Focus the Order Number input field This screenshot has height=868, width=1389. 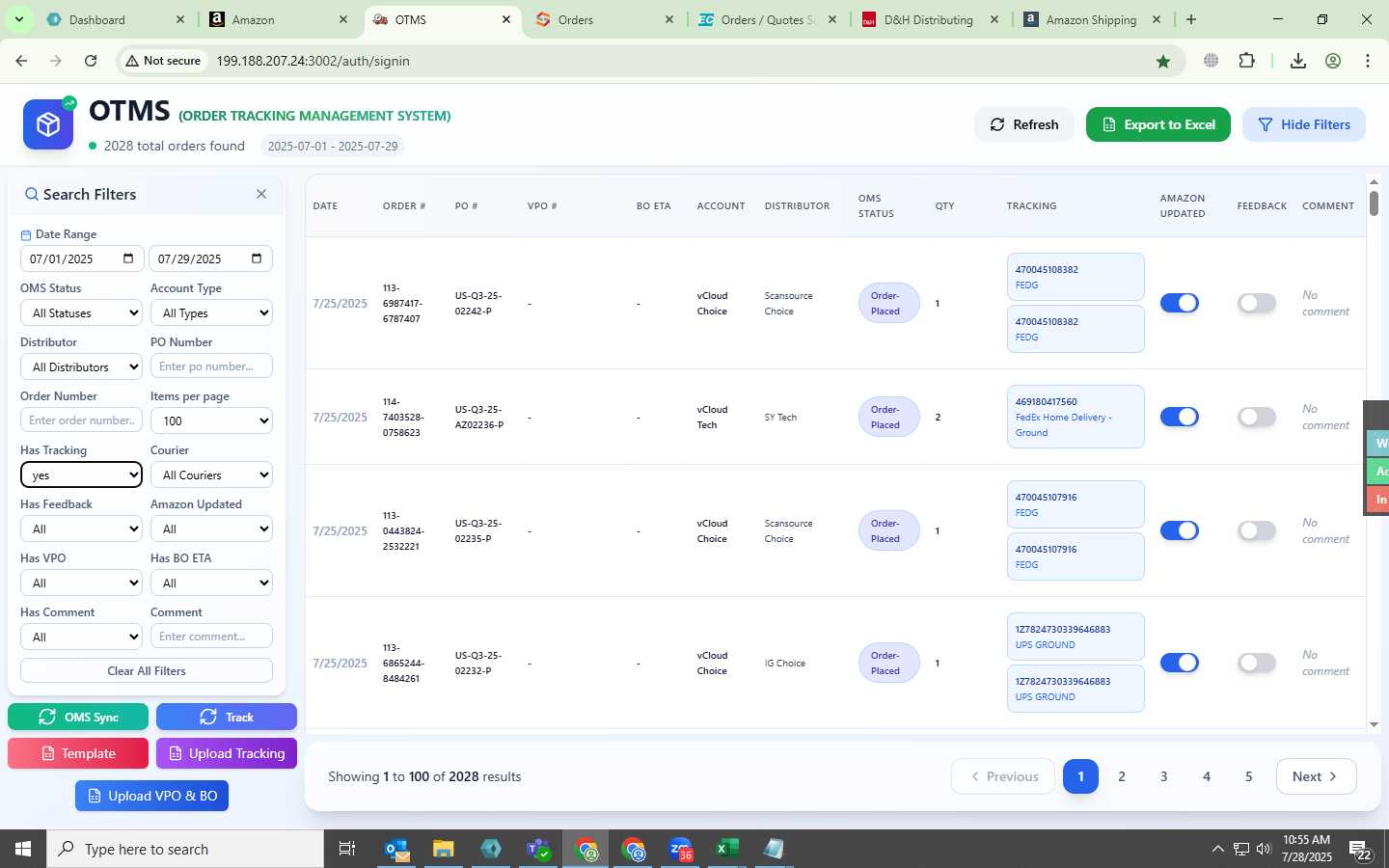point(81,420)
